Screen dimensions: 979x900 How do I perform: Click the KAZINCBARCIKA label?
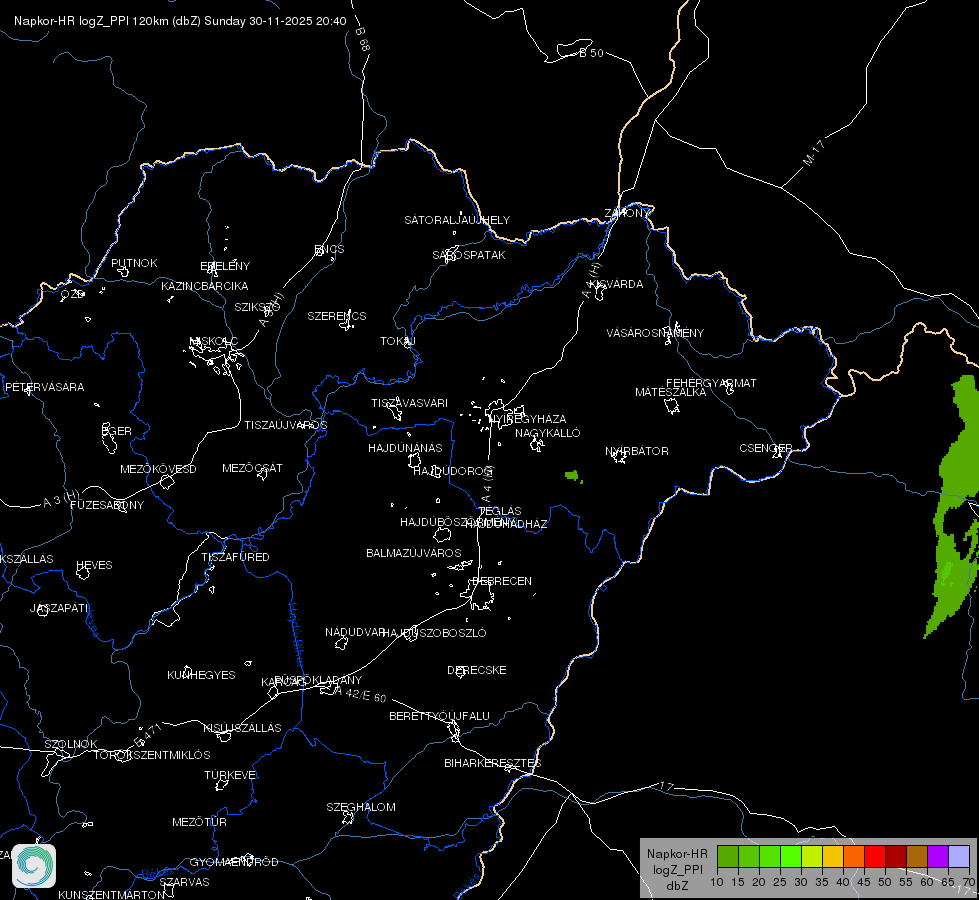tap(205, 286)
